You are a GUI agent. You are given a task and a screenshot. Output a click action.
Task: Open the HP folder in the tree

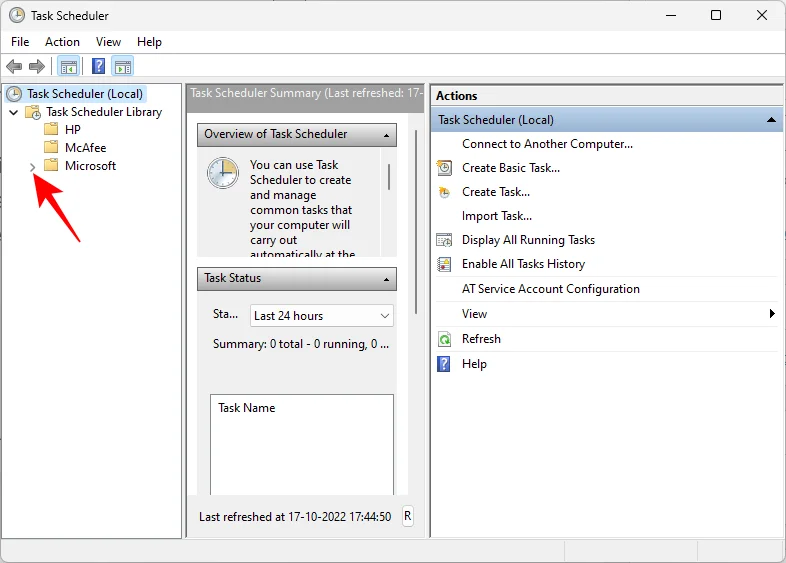(72, 130)
